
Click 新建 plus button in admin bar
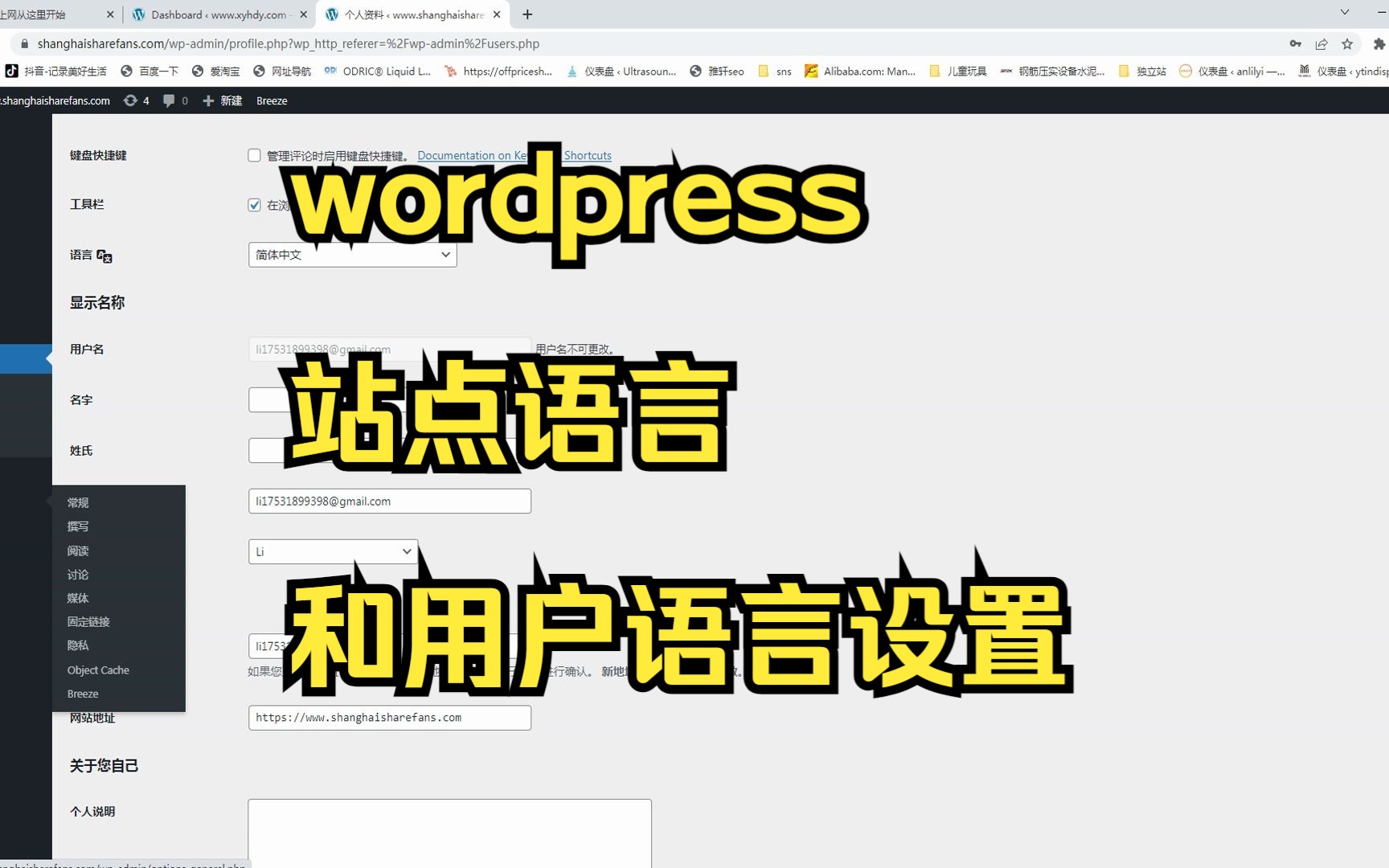(x=222, y=100)
